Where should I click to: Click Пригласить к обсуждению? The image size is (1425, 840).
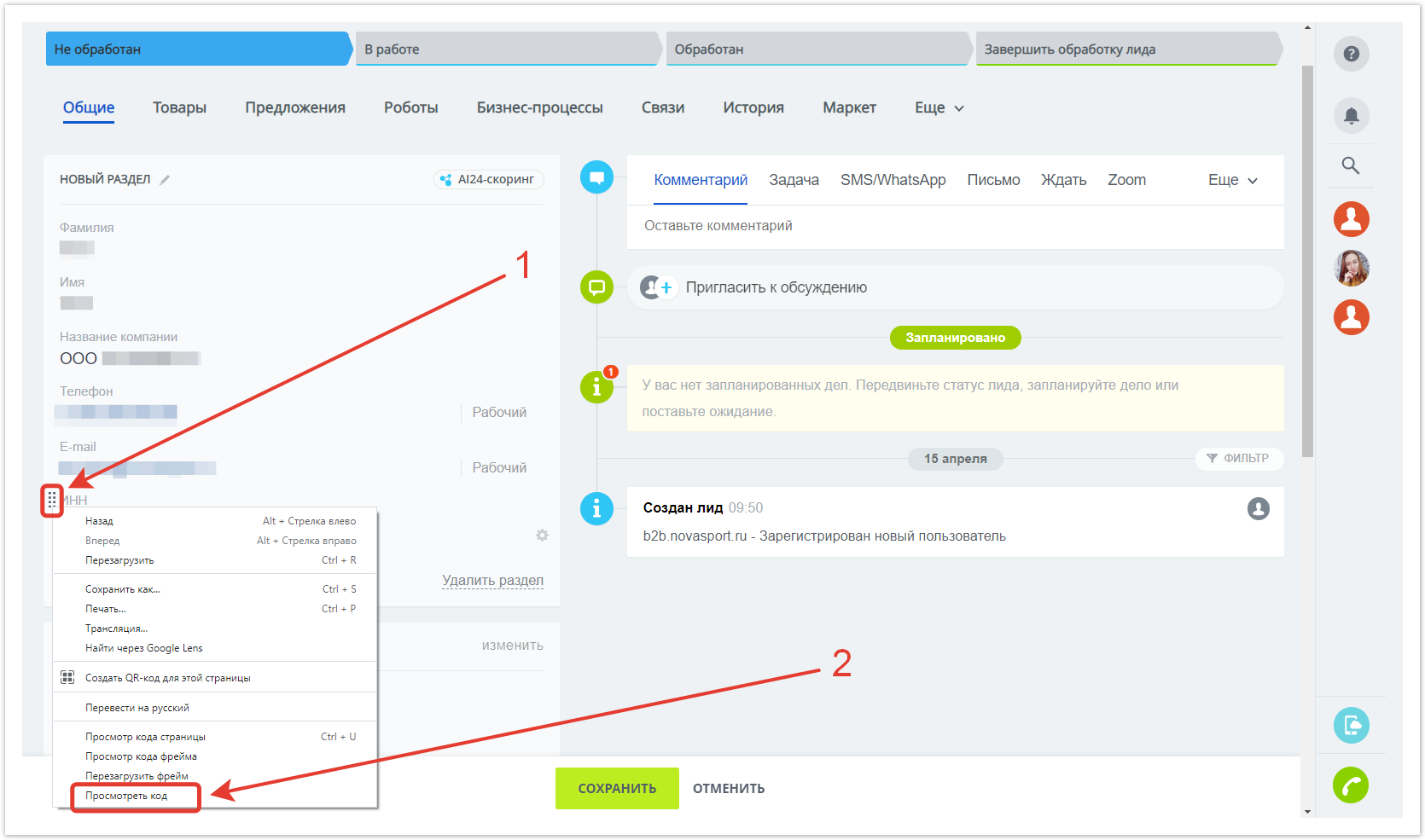tap(776, 287)
